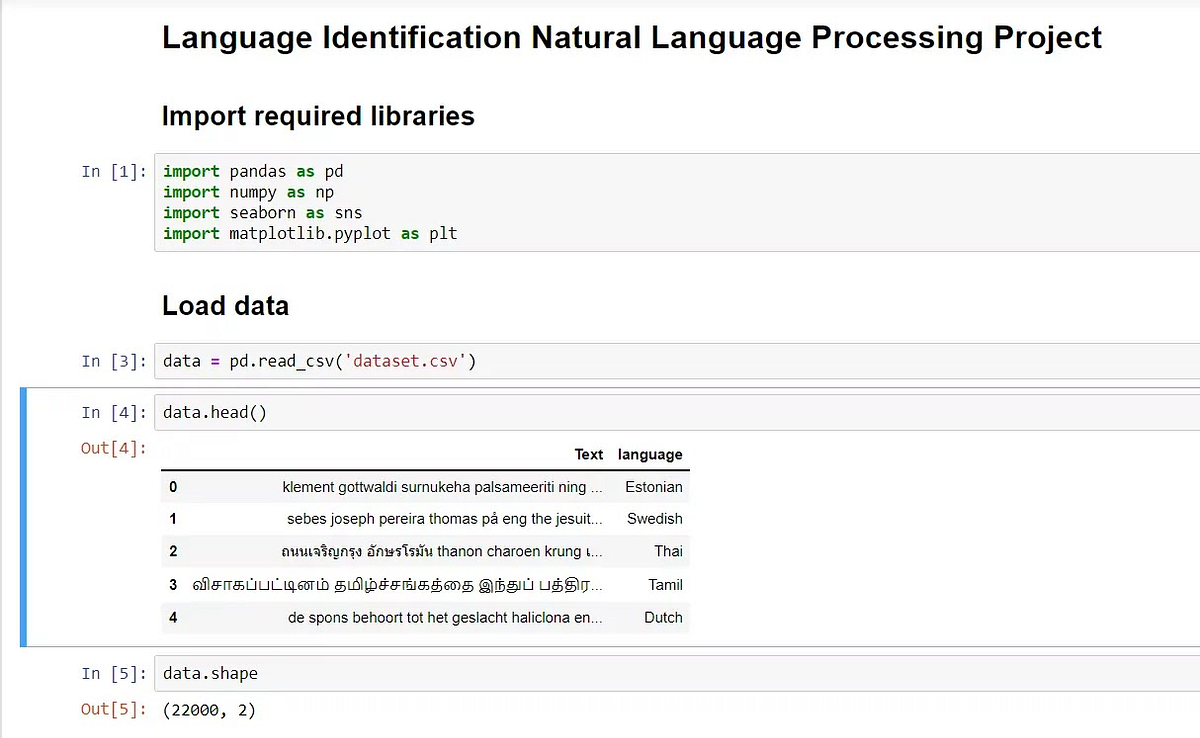
Task: Select the Dutch row in the table
Action: (x=420, y=618)
